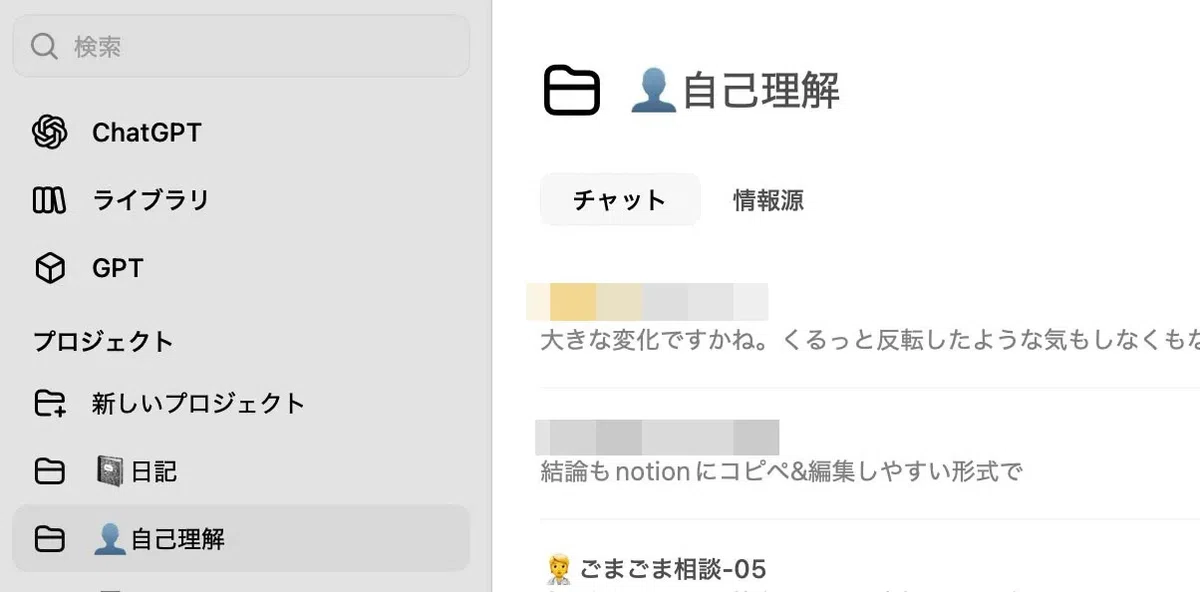Select the GPT cube icon
Image resolution: width=1200 pixels, height=592 pixels.
coord(49,268)
